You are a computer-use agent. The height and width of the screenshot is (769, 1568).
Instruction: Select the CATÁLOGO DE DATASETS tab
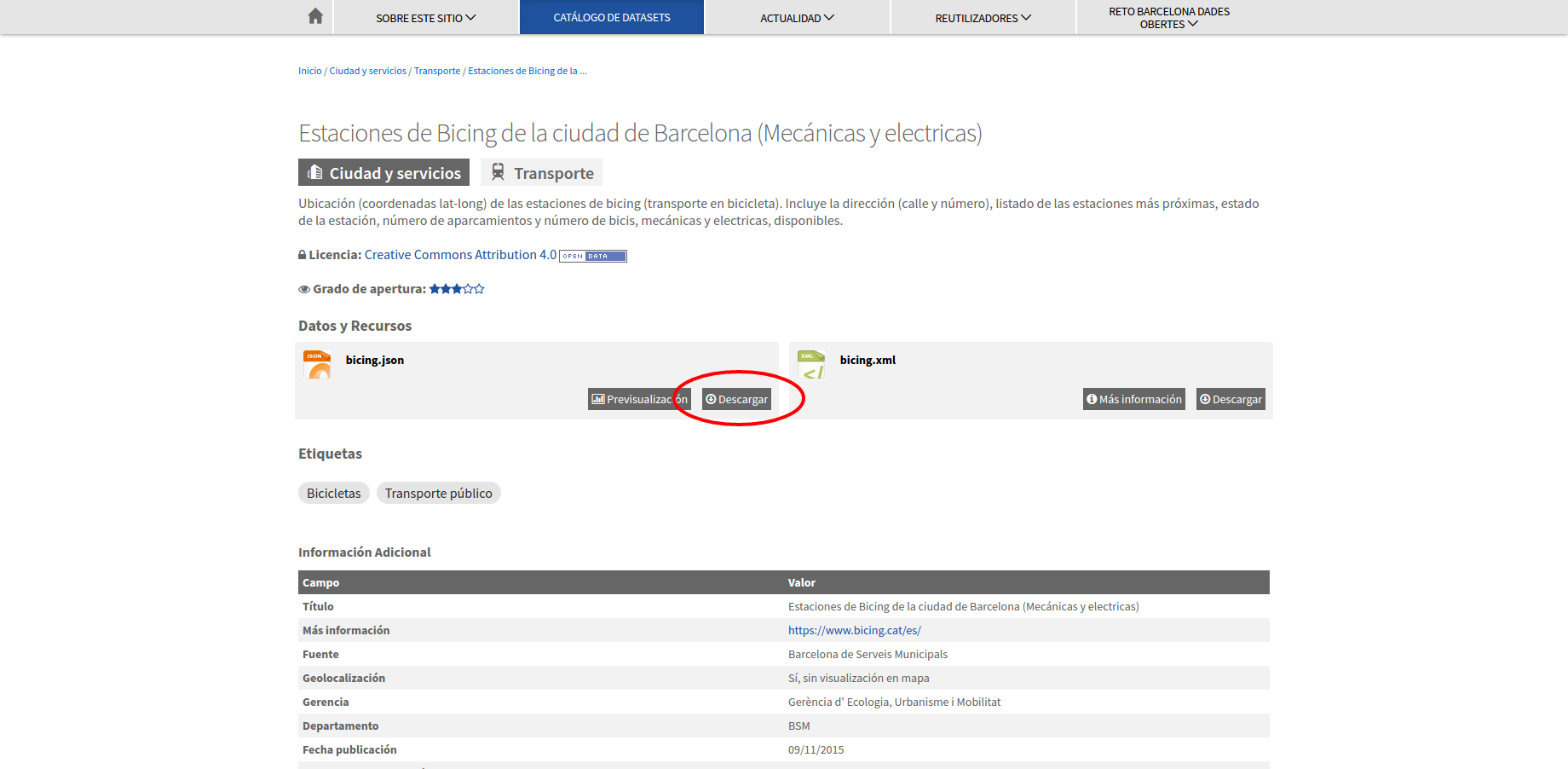tap(611, 16)
